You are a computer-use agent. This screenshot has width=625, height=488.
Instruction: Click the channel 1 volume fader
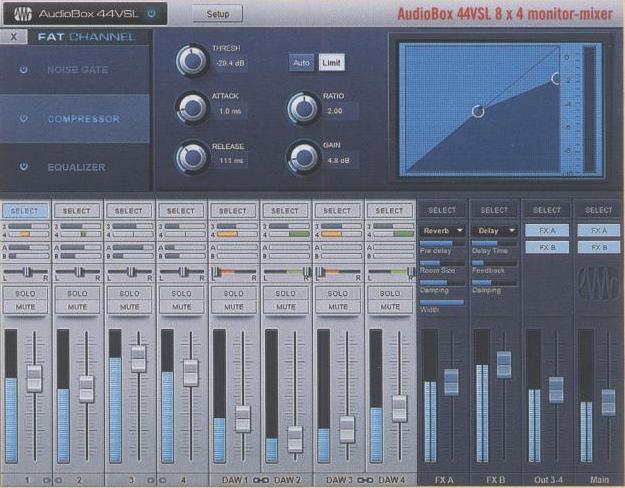[34, 378]
